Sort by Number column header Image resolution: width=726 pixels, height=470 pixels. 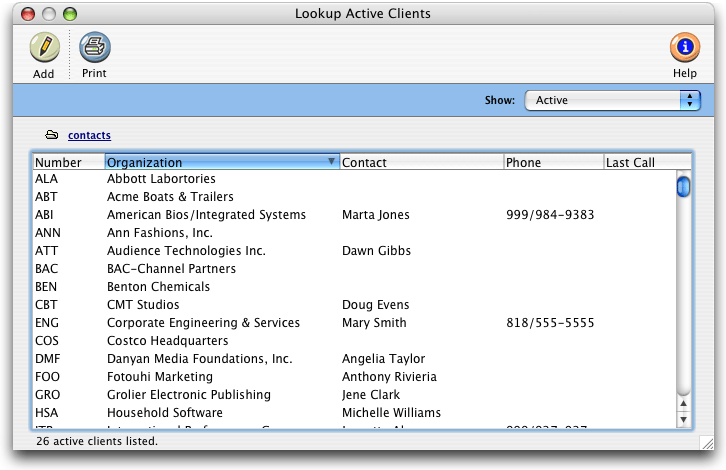tap(69, 162)
